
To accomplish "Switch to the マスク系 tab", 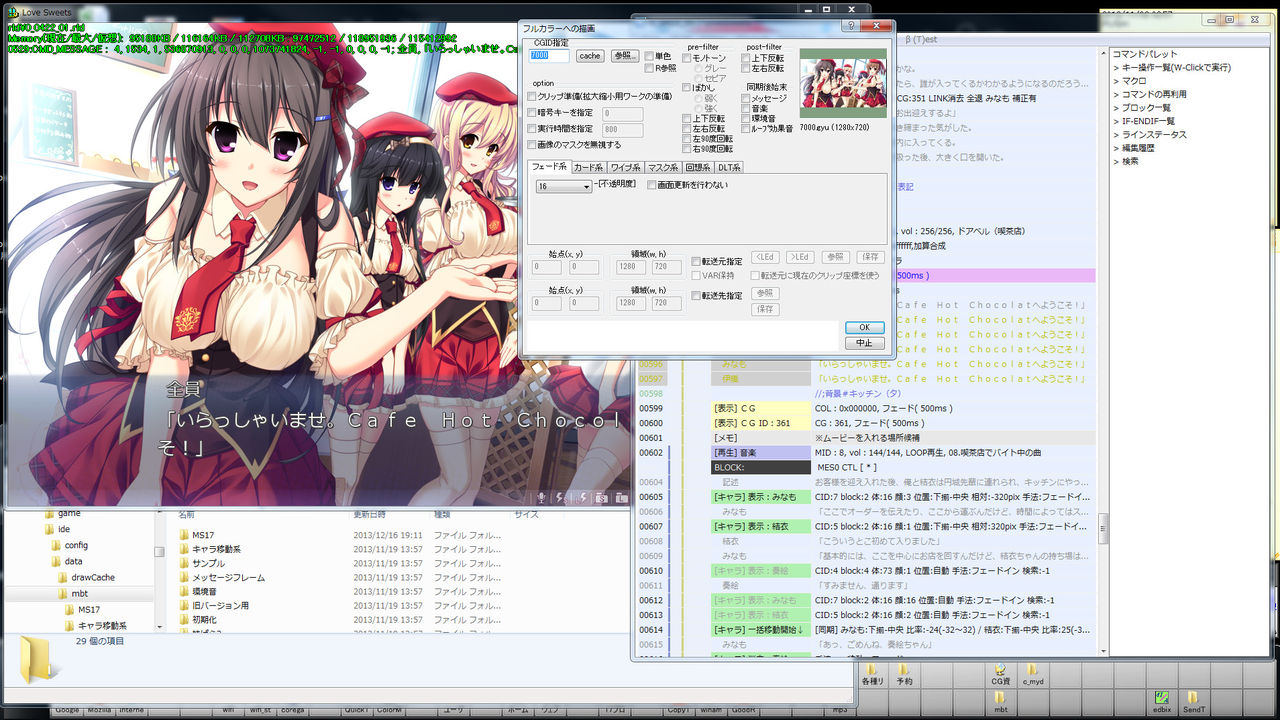I will (x=663, y=167).
